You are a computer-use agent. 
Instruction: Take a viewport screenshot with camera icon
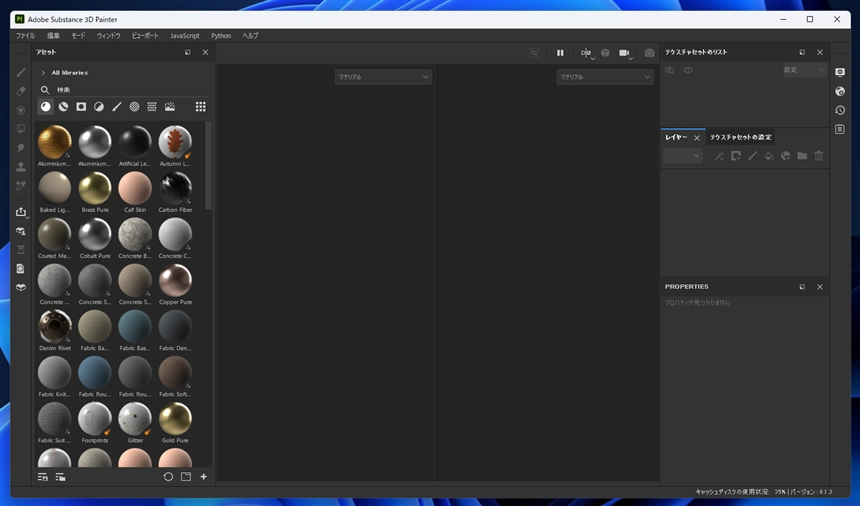649,53
